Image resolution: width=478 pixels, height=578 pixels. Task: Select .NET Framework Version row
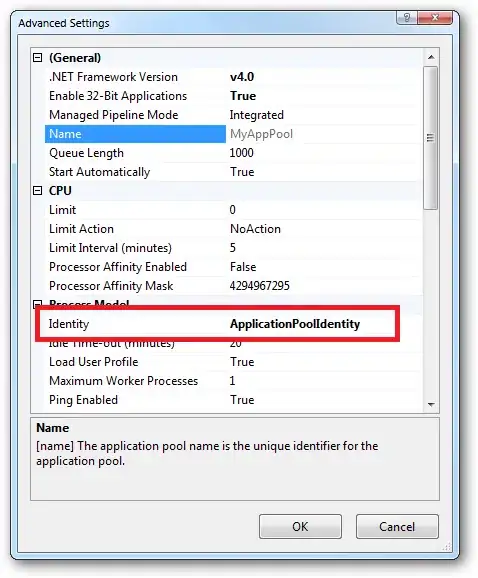click(234, 77)
